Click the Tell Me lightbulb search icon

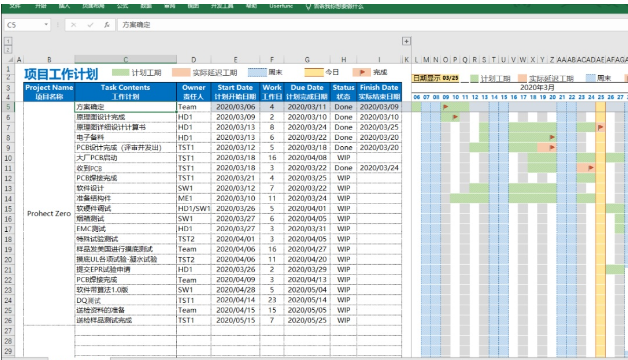click(x=308, y=6)
